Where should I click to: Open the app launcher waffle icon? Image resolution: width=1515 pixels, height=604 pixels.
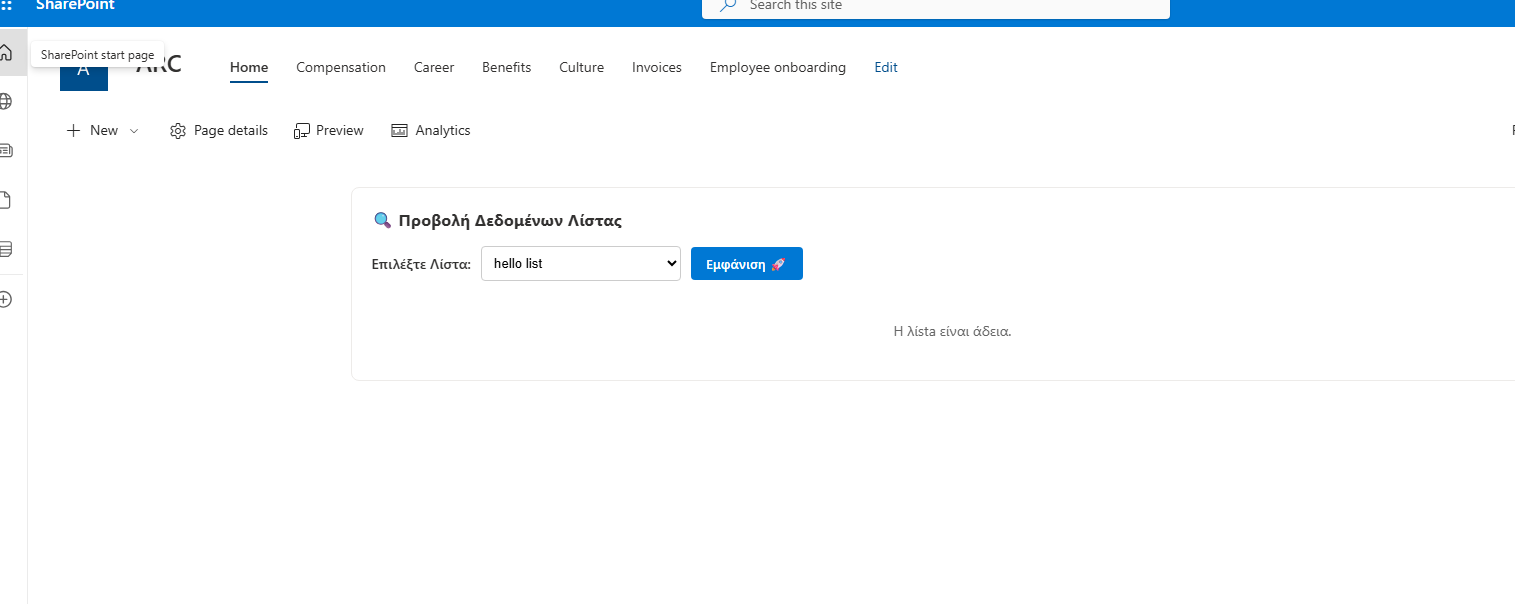(7, 5)
